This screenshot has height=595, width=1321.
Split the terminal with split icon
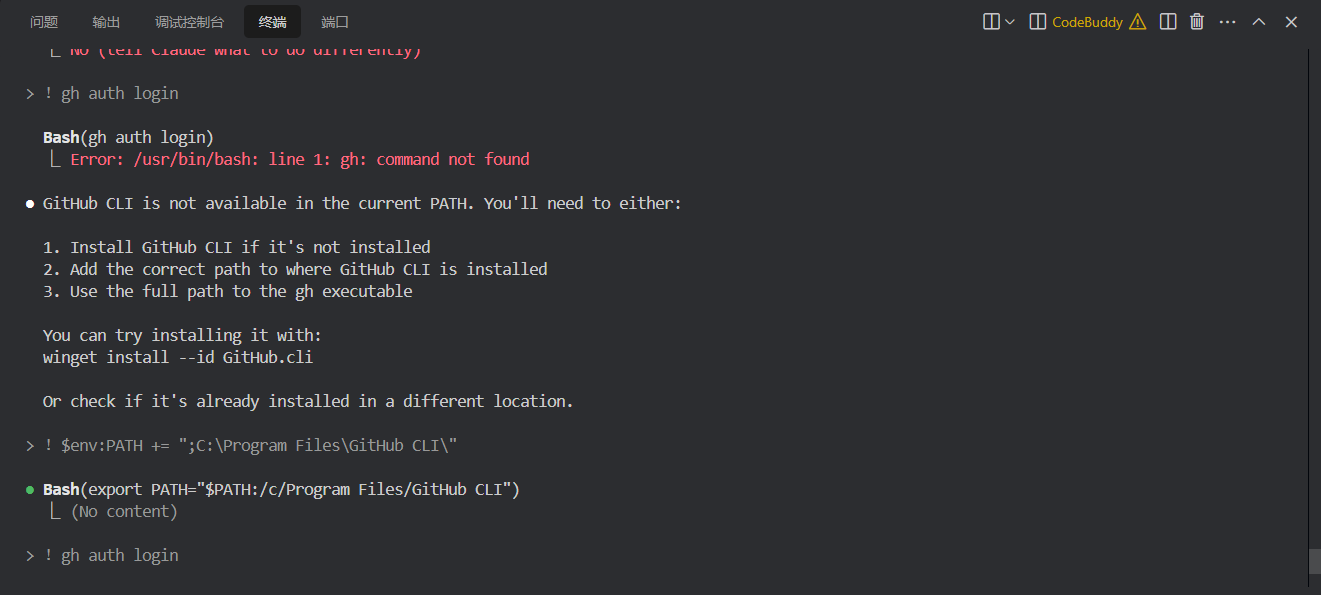pos(1168,22)
